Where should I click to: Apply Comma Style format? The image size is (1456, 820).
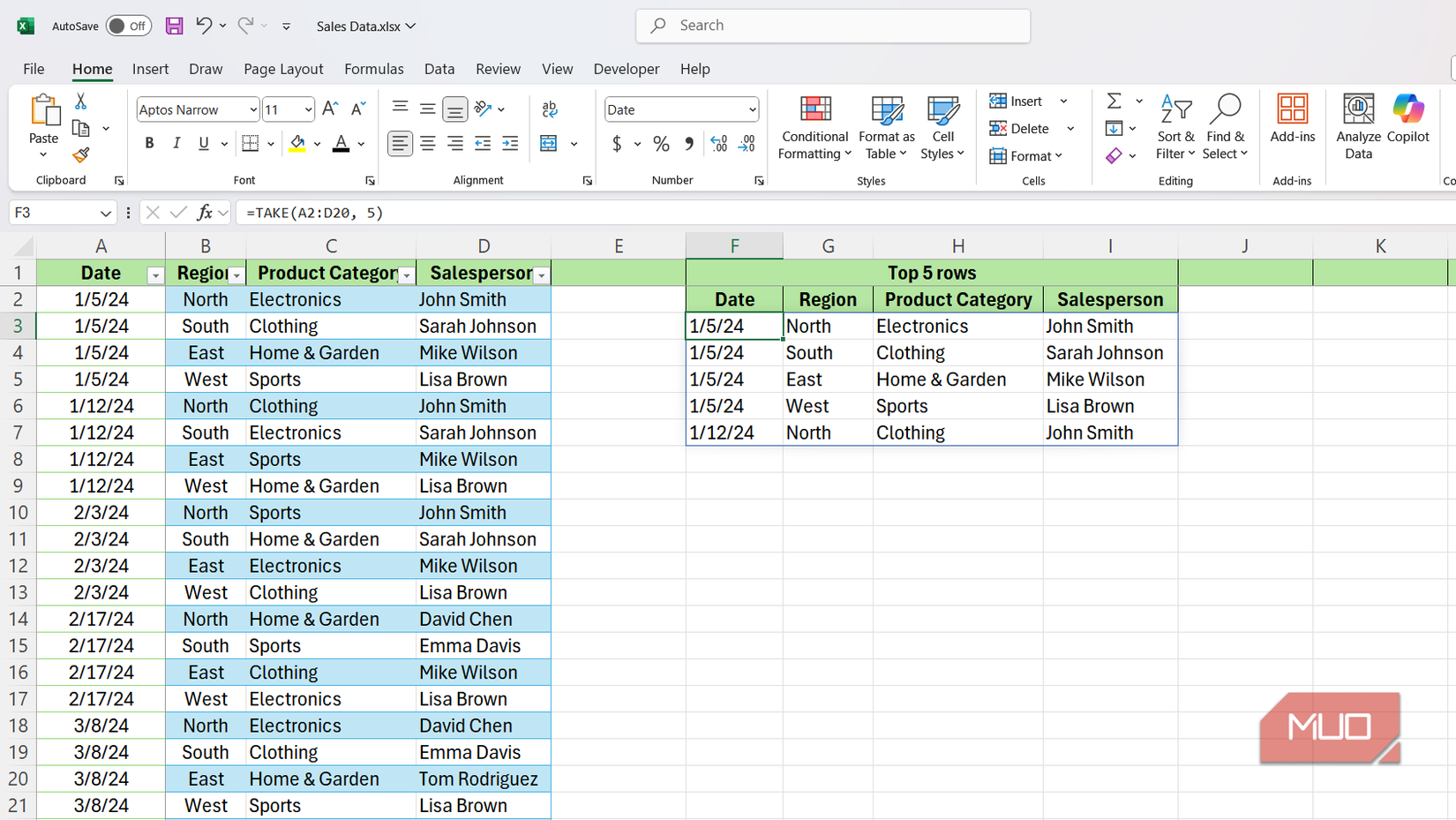[689, 143]
